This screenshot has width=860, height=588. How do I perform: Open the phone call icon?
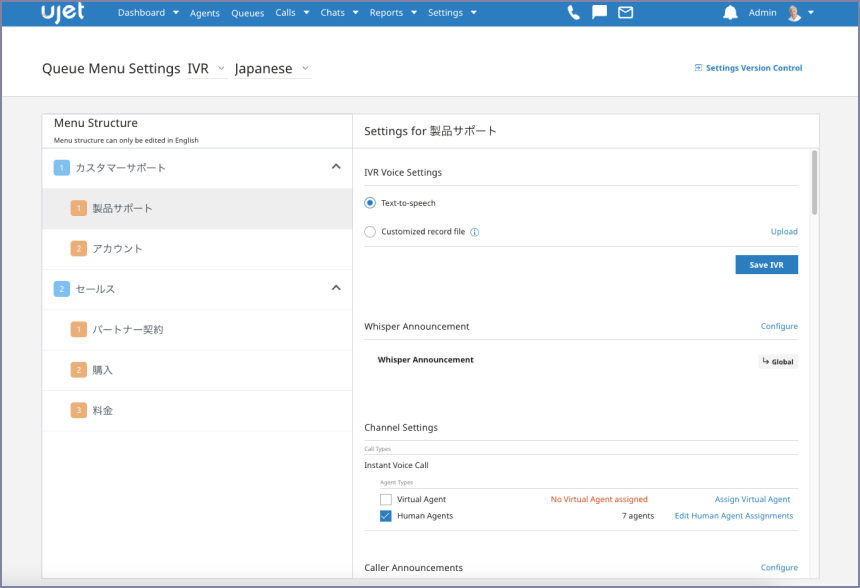click(x=574, y=13)
